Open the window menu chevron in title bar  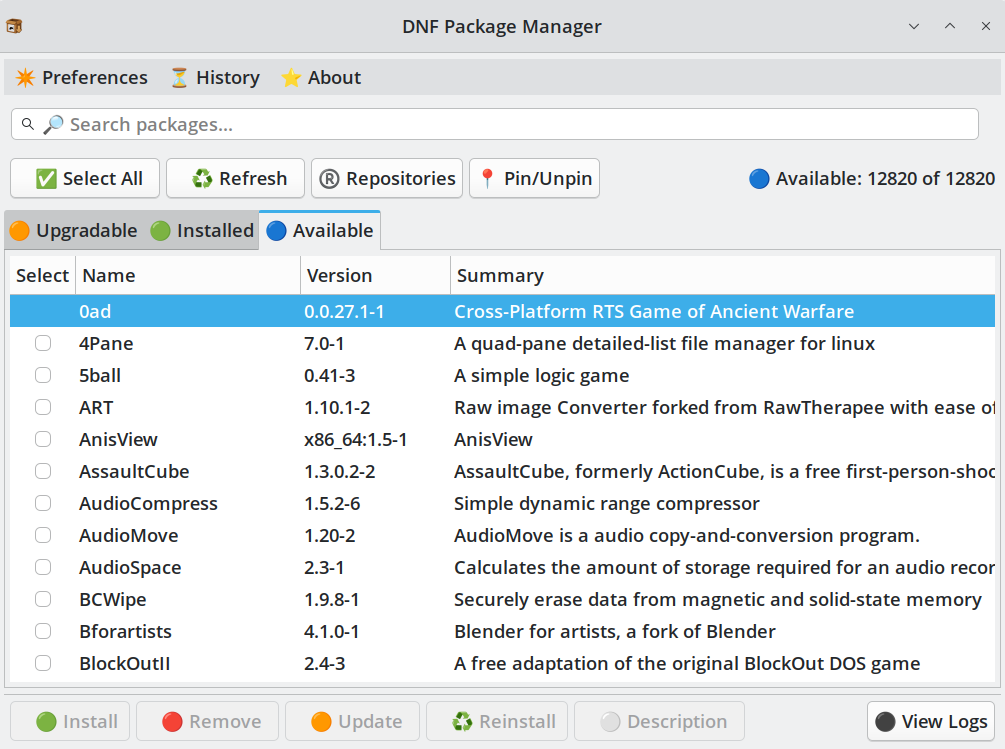(914, 26)
